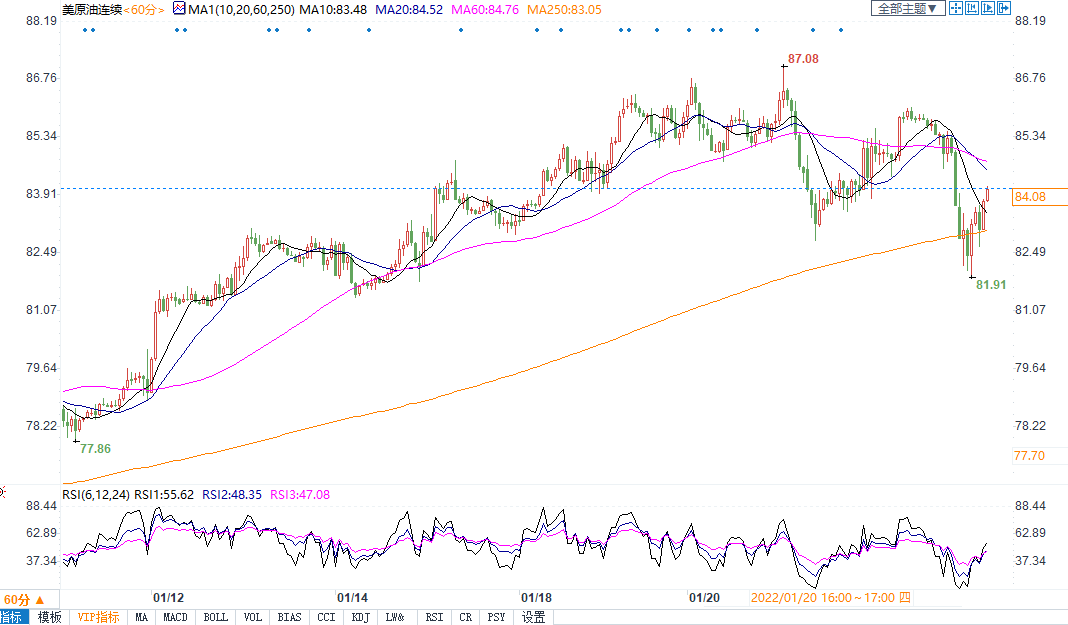Click the orange 84.08 current price label
The height and width of the screenshot is (625, 1068).
[x=1030, y=197]
